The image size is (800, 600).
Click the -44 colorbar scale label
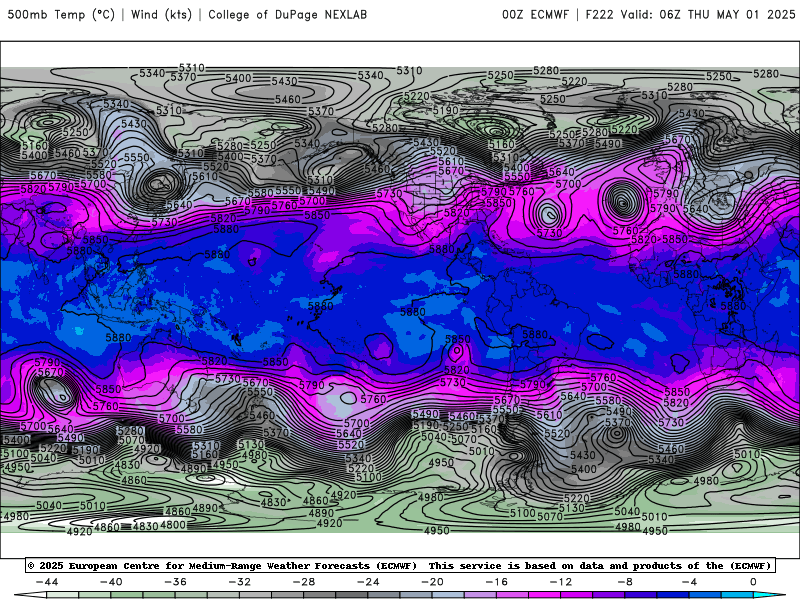point(47,582)
